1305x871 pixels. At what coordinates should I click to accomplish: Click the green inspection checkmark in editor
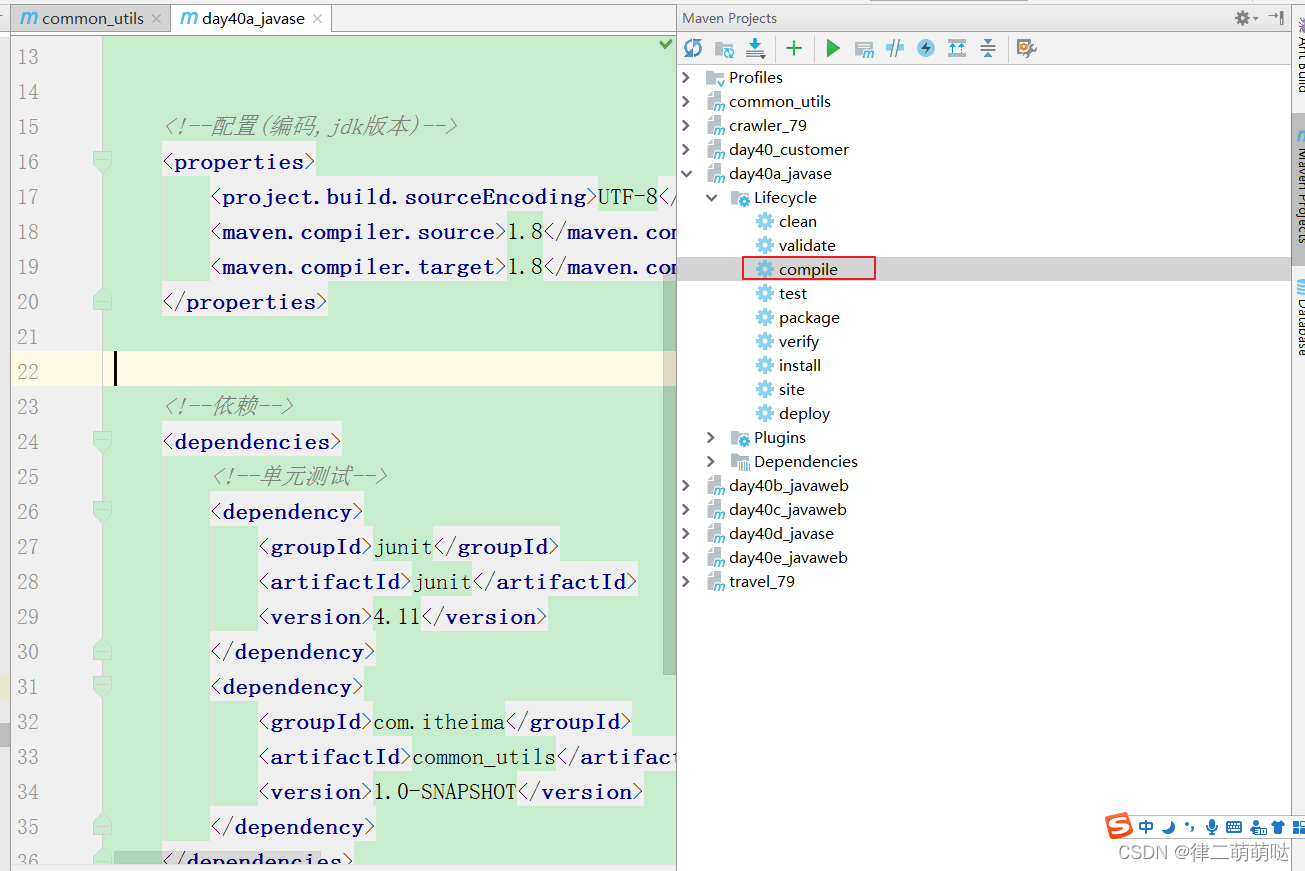click(x=666, y=44)
